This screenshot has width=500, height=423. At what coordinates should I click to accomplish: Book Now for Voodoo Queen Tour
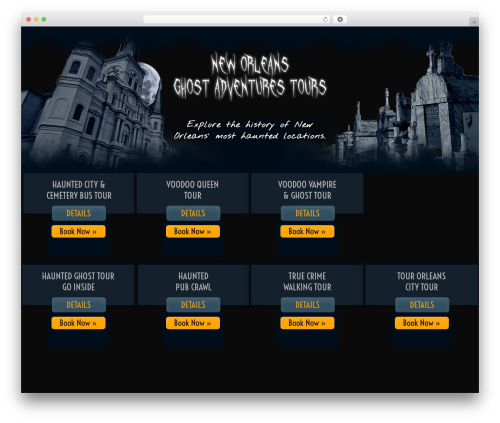tap(193, 231)
